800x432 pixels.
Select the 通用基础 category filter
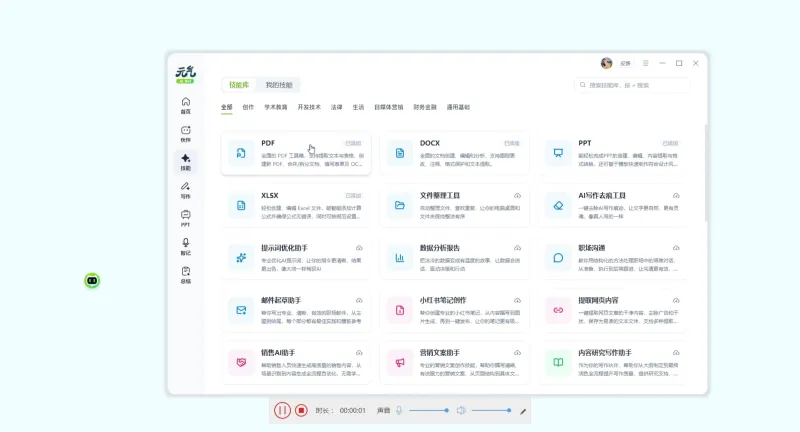(458, 107)
